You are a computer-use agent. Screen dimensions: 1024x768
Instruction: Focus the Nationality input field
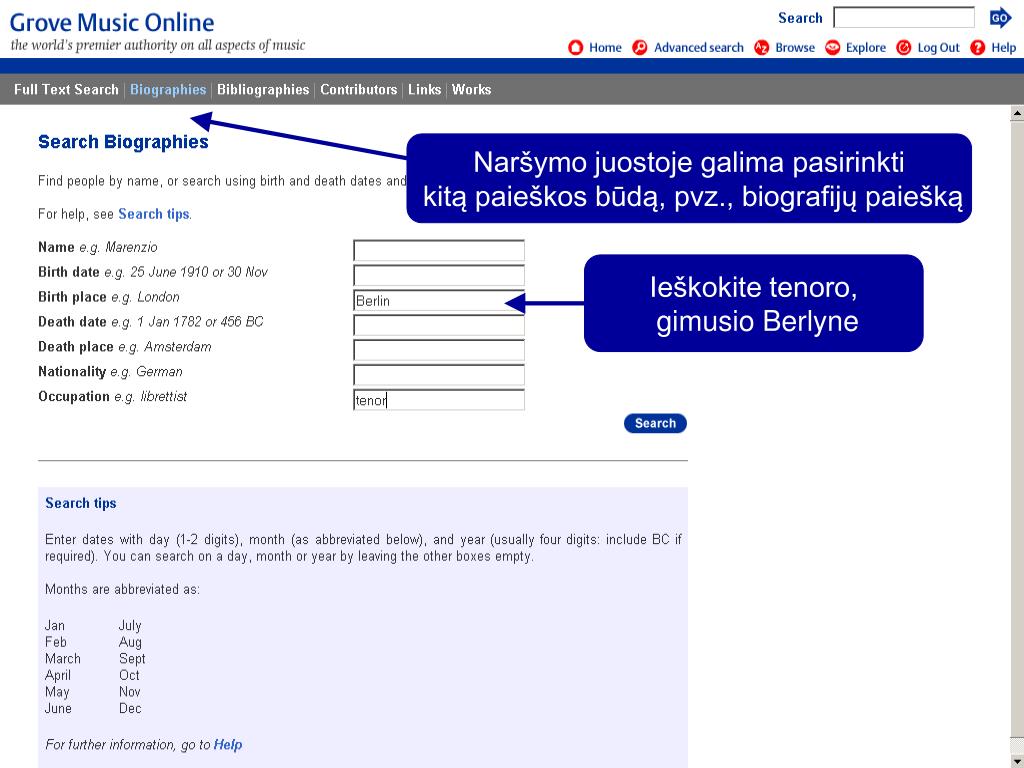click(439, 375)
